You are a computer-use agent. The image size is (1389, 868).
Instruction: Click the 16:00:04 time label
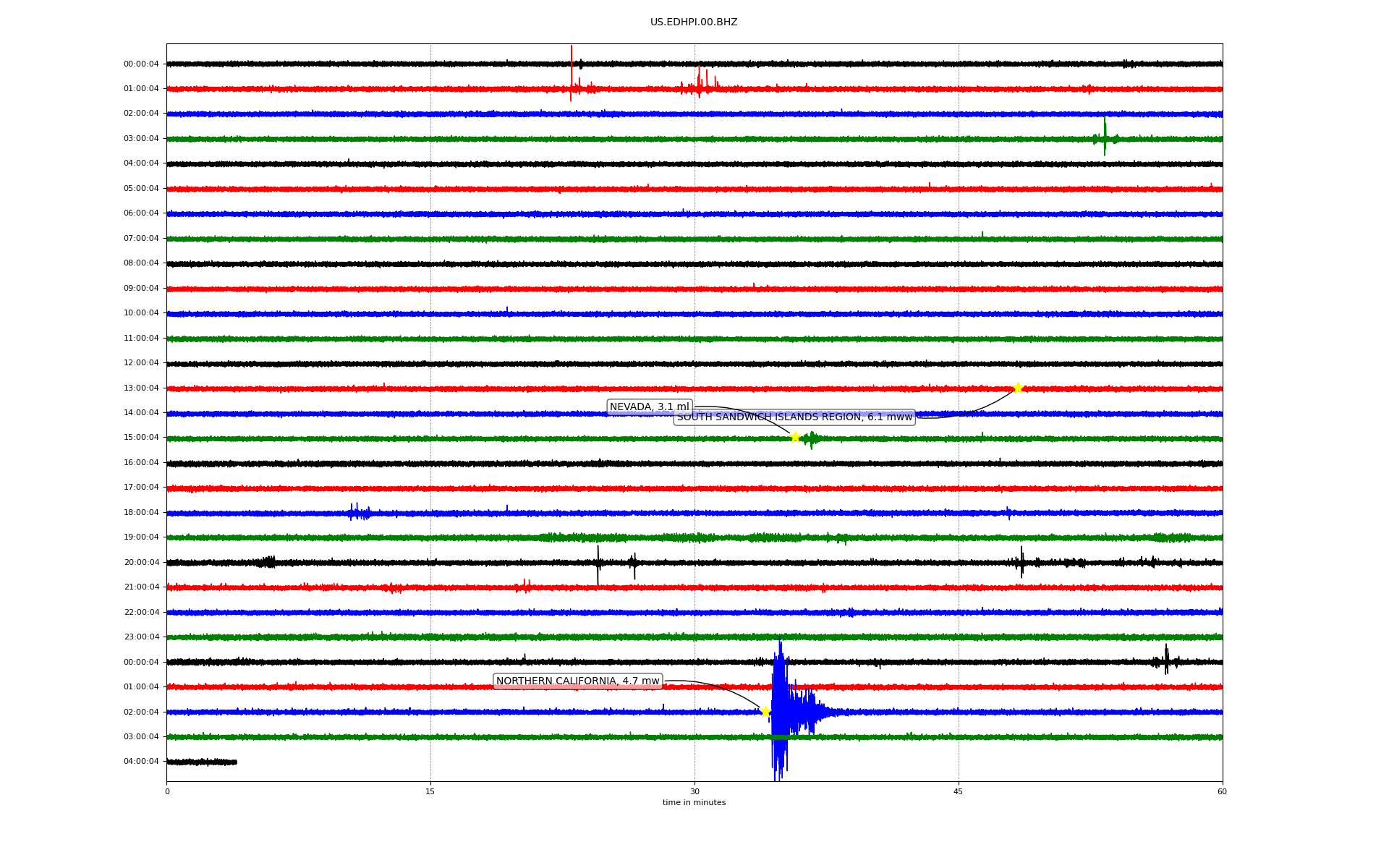tap(141, 463)
